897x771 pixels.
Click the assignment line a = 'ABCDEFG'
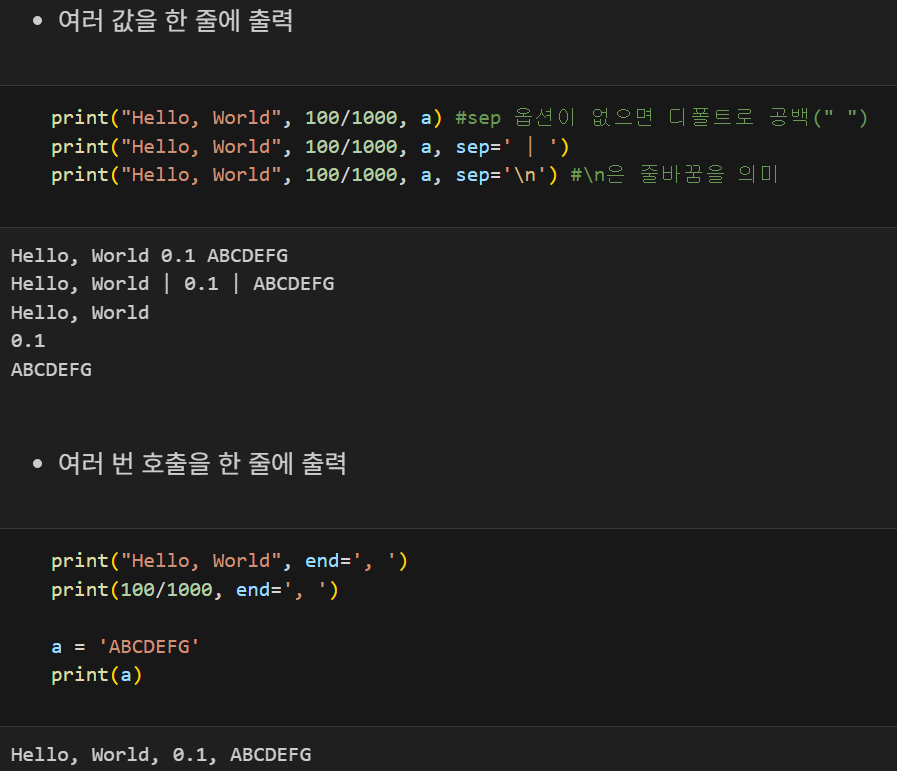click(125, 647)
